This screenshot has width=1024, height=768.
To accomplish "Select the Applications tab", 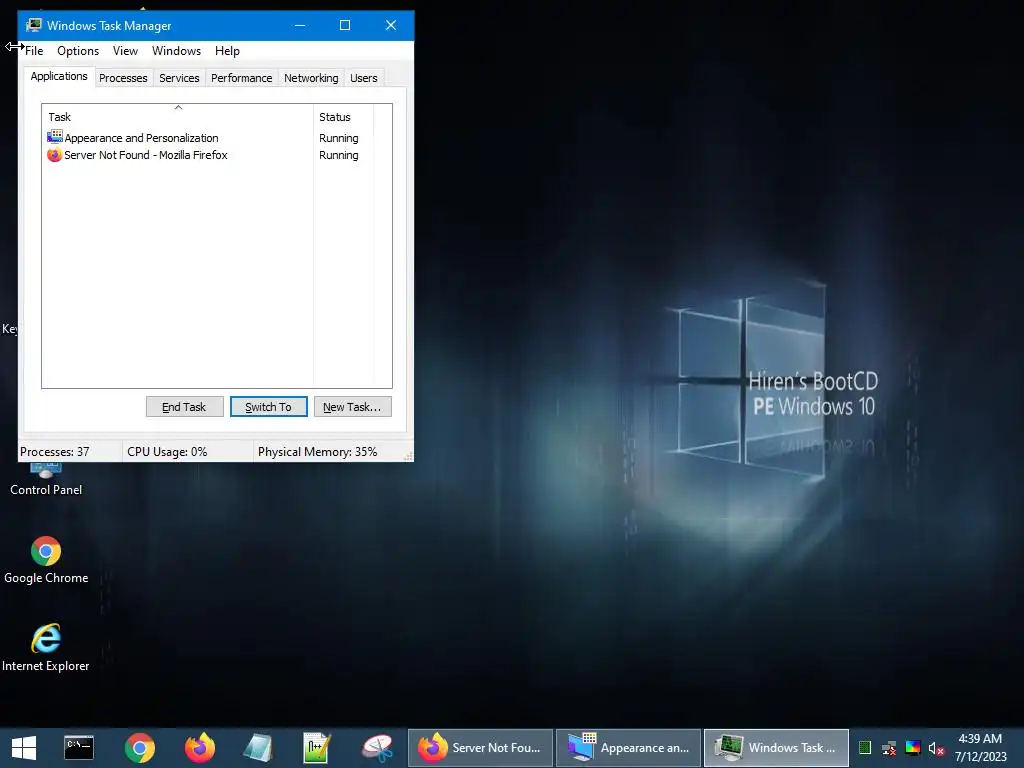I will 59,76.
